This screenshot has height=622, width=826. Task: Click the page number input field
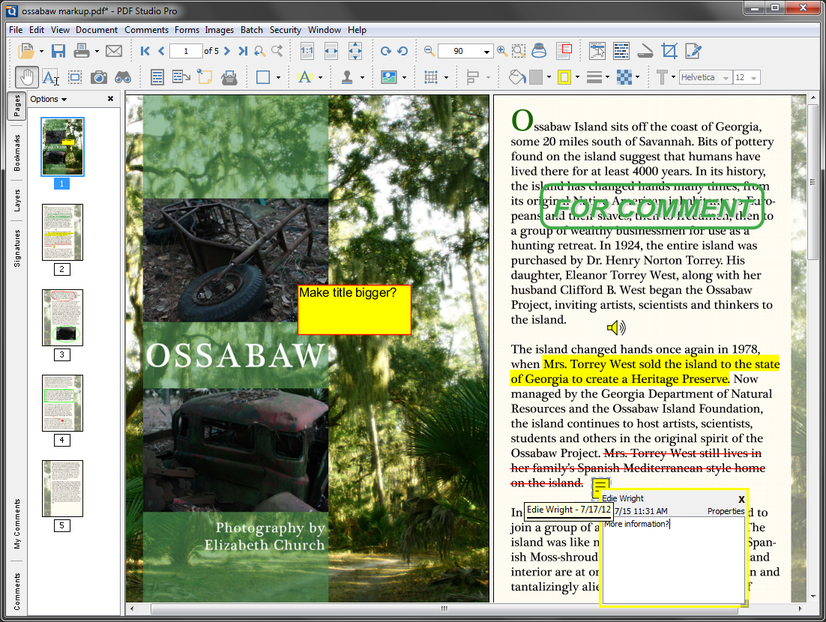pos(186,51)
